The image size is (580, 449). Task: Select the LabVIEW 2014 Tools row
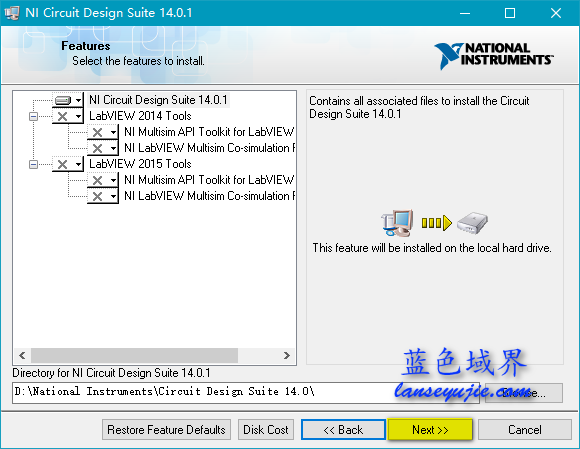tap(140, 116)
